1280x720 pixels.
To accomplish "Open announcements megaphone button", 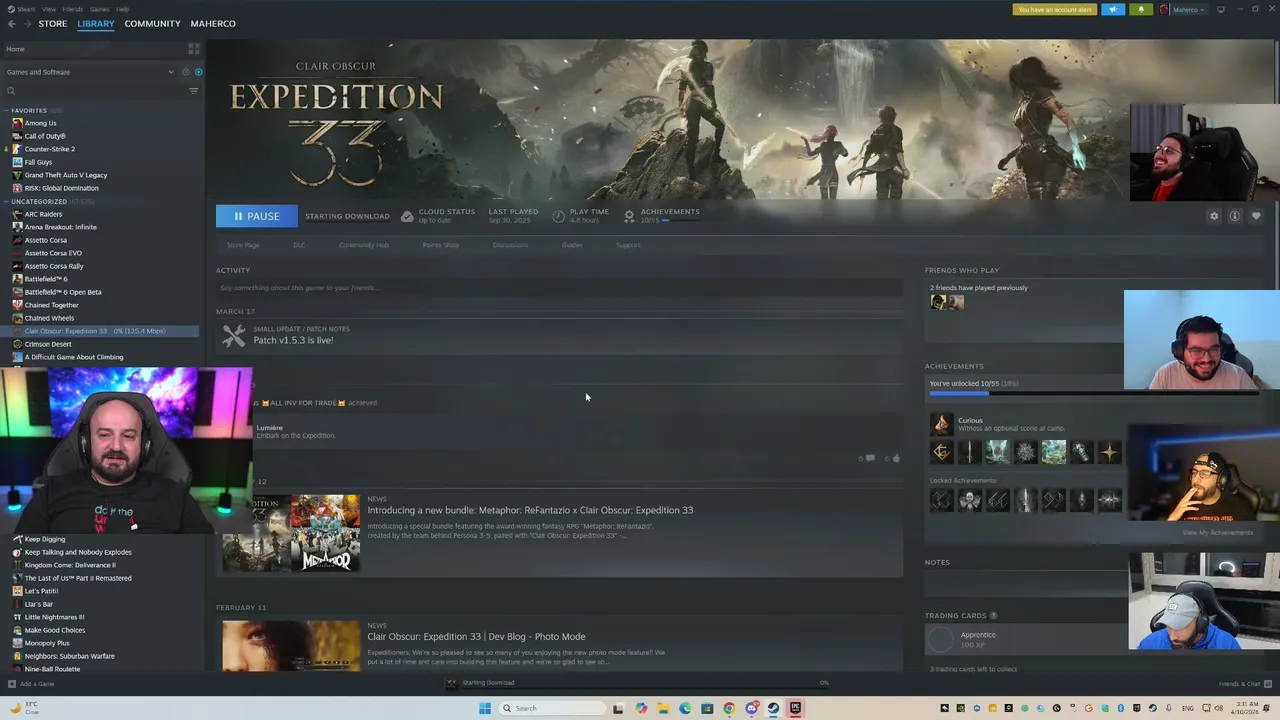I will (1113, 10).
